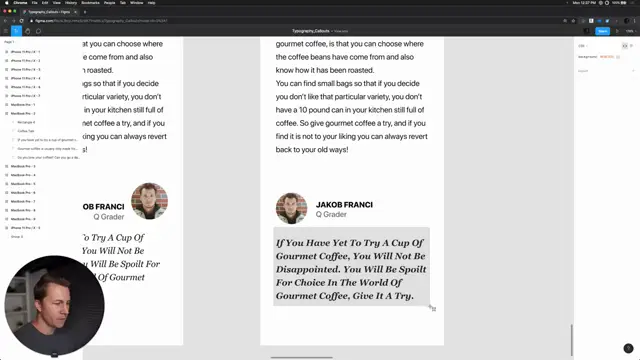
Task: Open the Apple menu
Action: (x=7, y=3)
